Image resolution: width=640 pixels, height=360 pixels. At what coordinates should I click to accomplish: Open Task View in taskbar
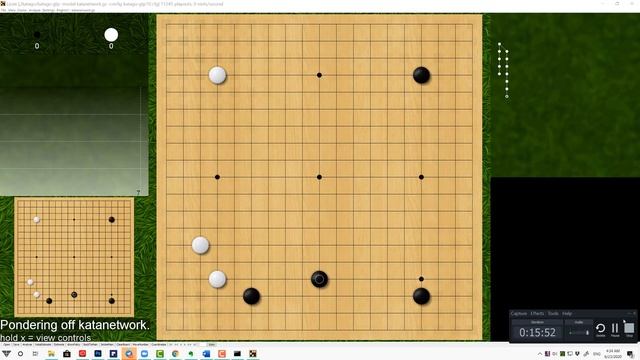[35, 353]
